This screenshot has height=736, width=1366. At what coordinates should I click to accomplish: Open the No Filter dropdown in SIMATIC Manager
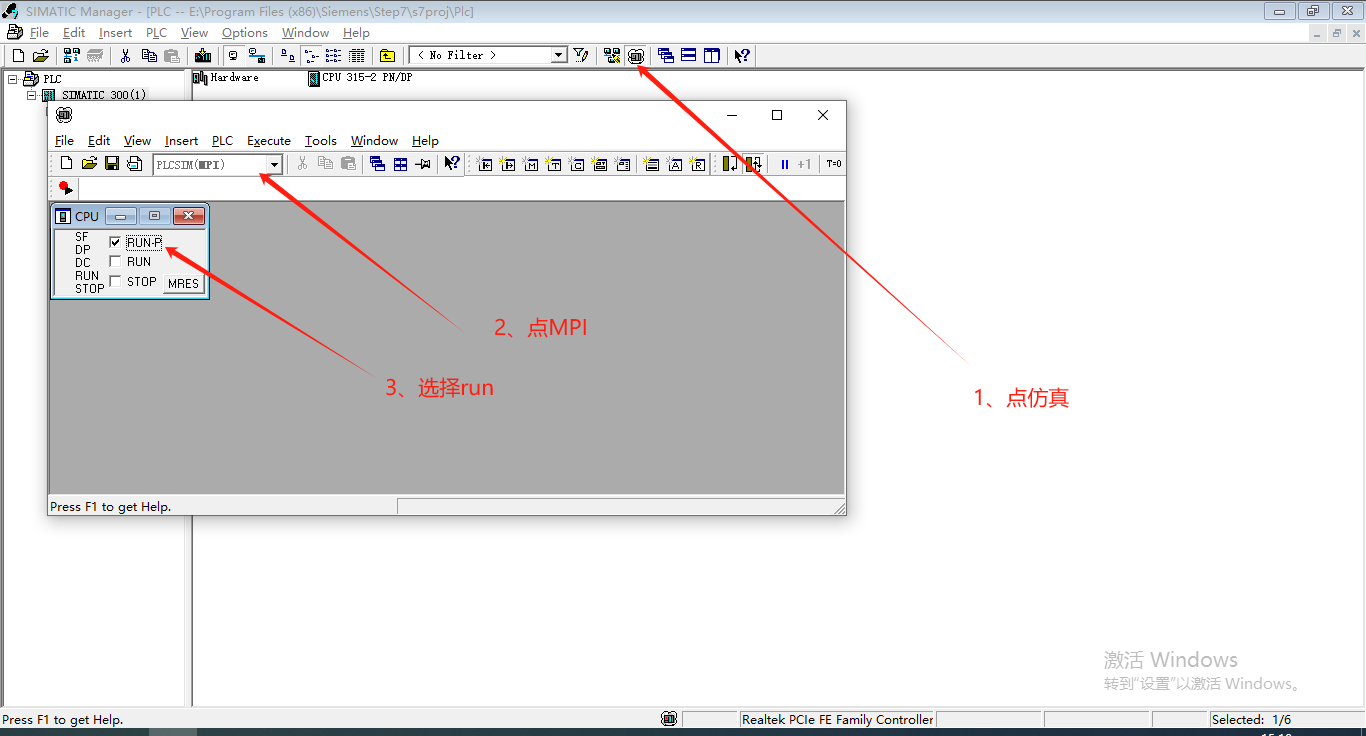pos(559,56)
